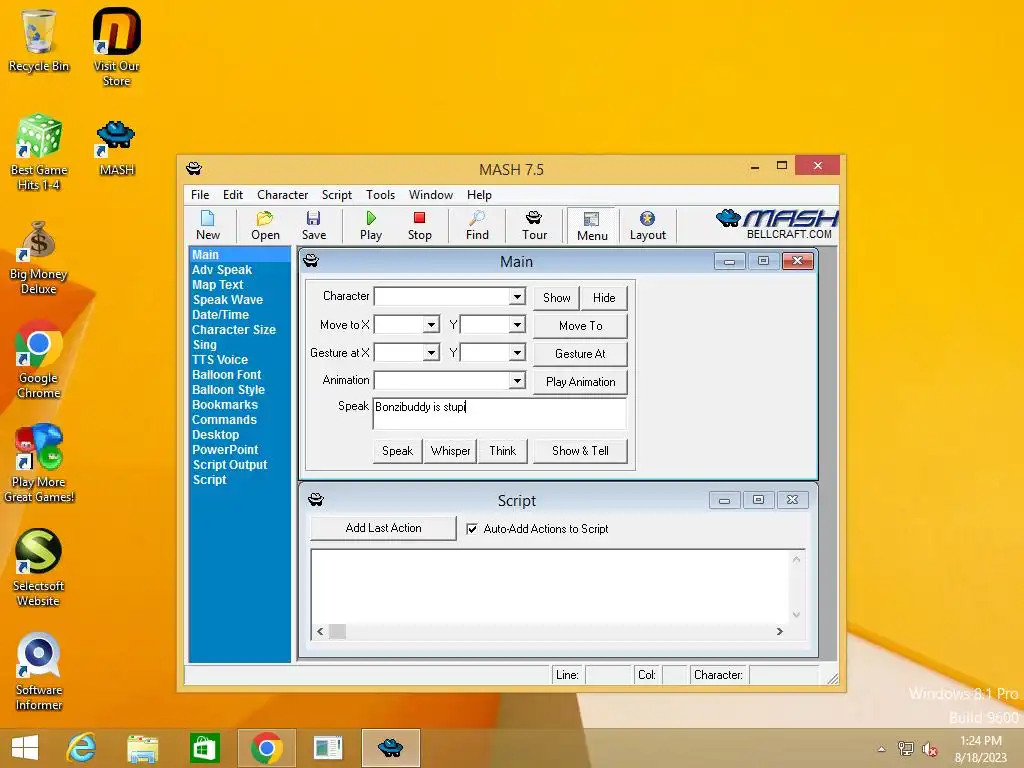Click the script horizontal scrollbar thumb
This screenshot has width=1024, height=768.
(x=337, y=632)
